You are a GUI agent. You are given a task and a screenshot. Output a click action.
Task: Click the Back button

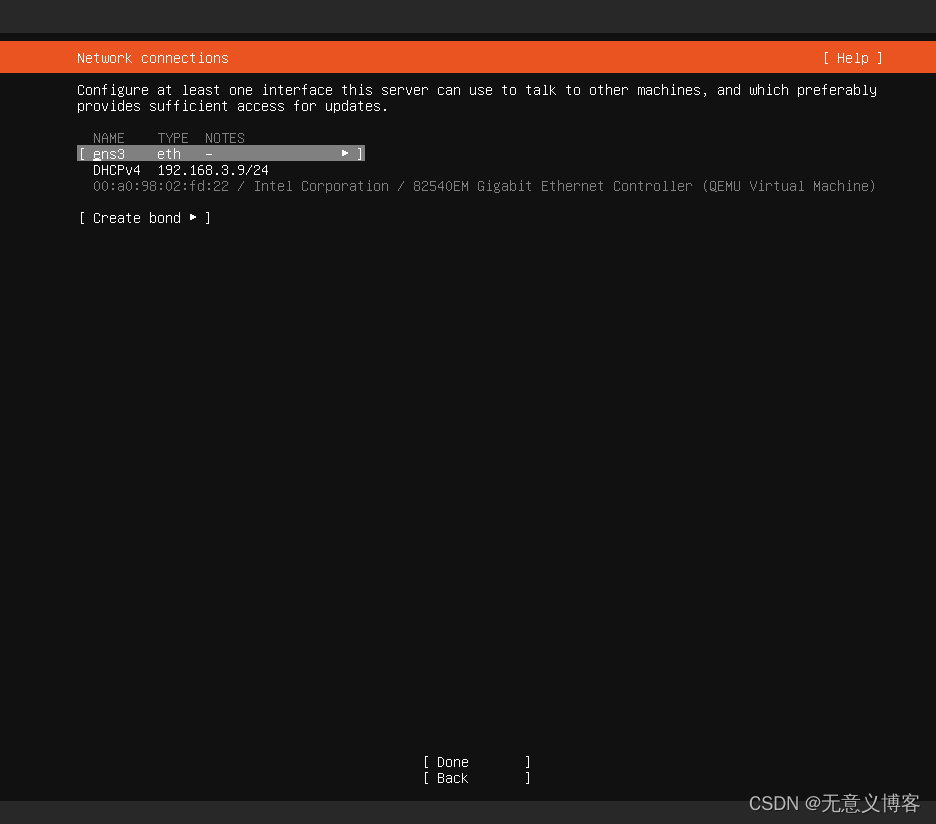(451, 777)
